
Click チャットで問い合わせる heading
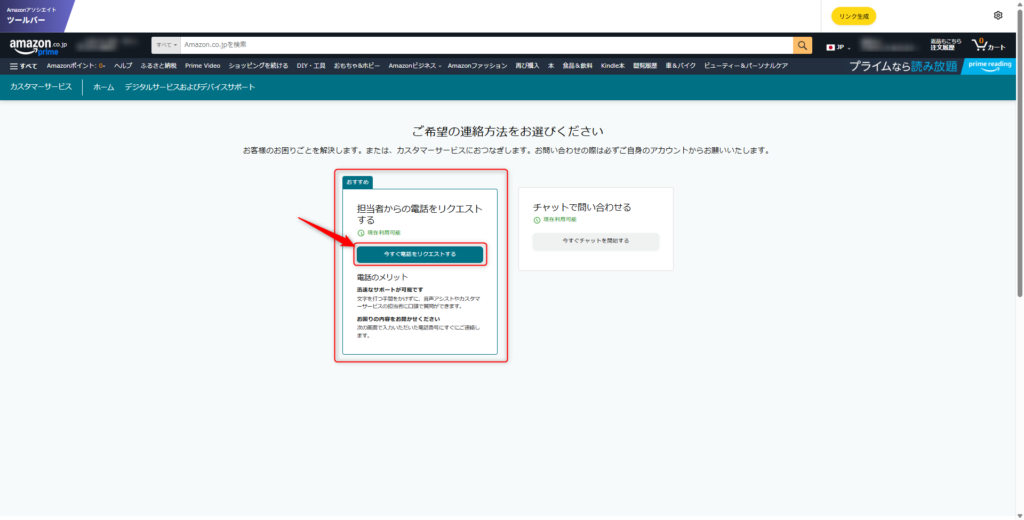(x=582, y=207)
